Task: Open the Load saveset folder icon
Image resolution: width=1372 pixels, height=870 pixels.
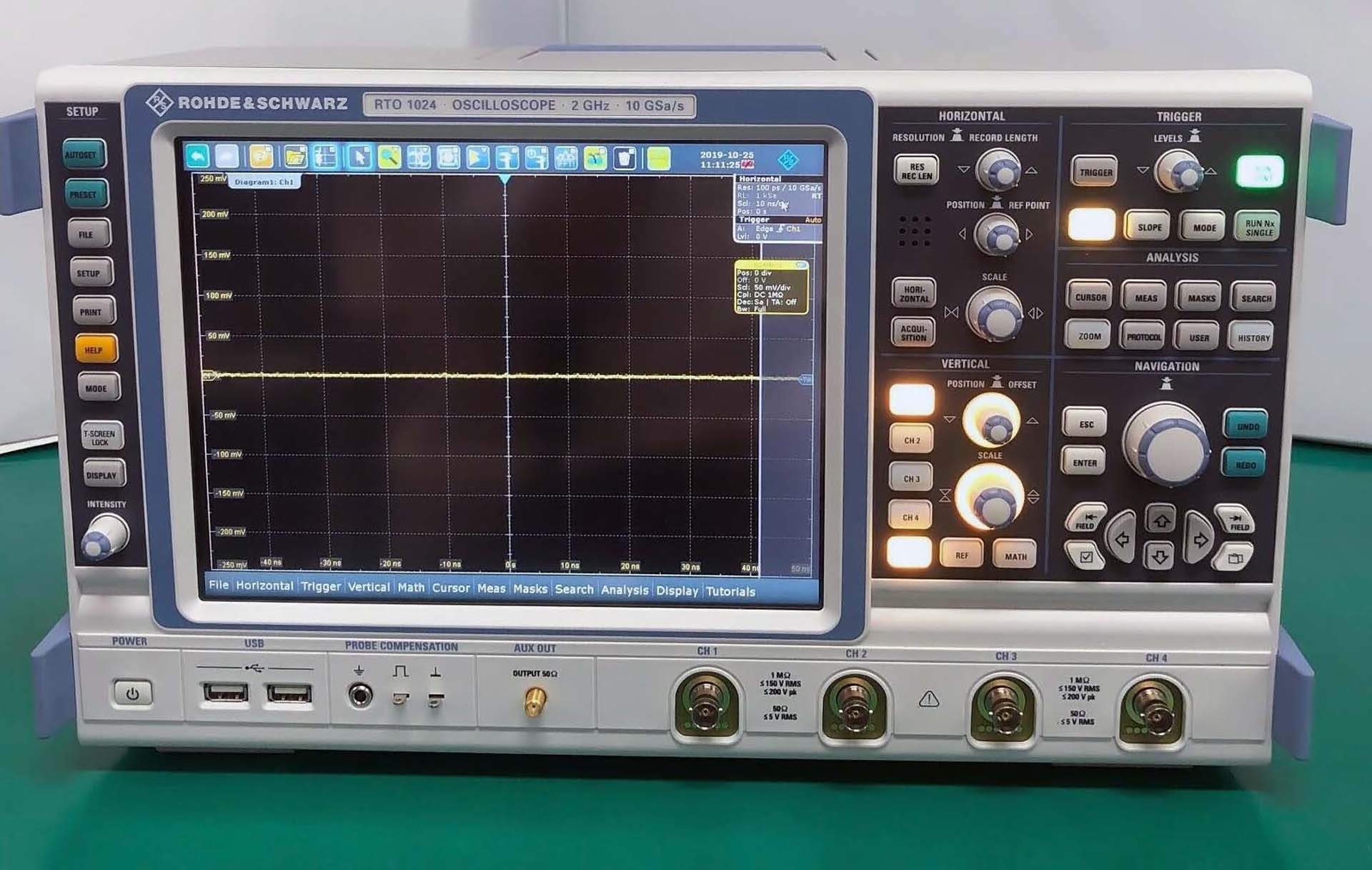Action: [294, 157]
